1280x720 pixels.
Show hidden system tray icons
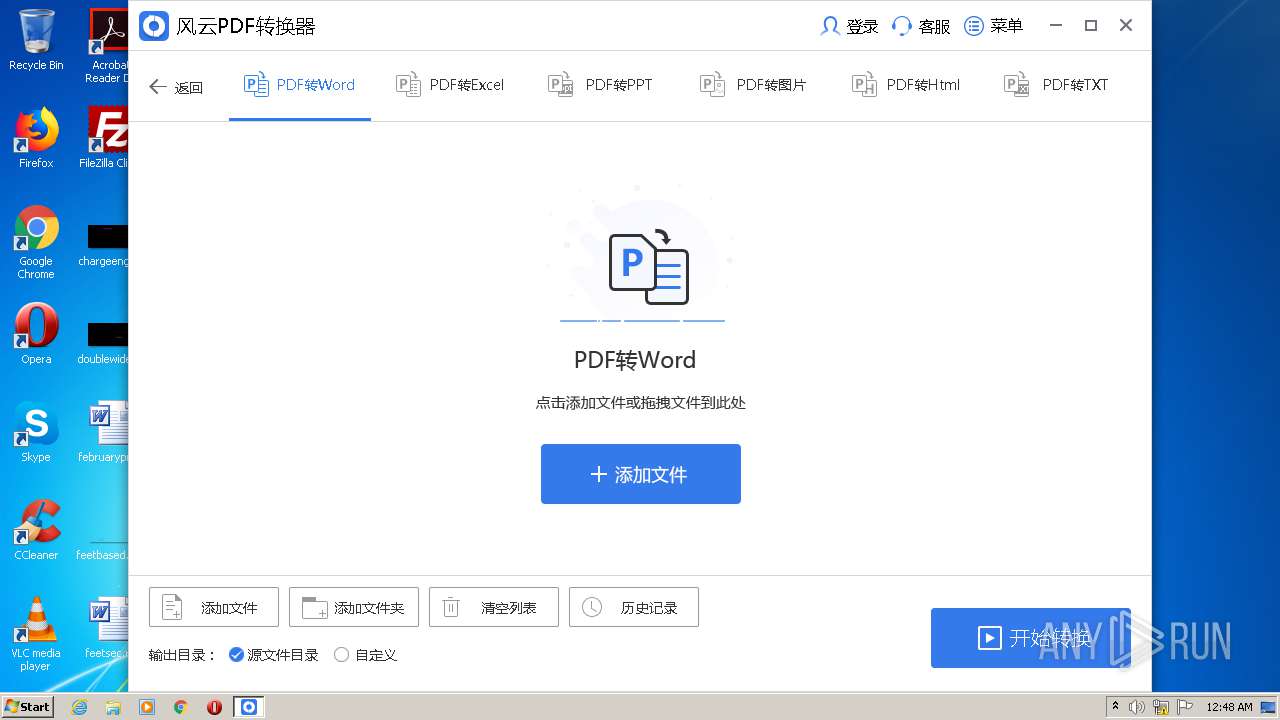pos(1115,707)
